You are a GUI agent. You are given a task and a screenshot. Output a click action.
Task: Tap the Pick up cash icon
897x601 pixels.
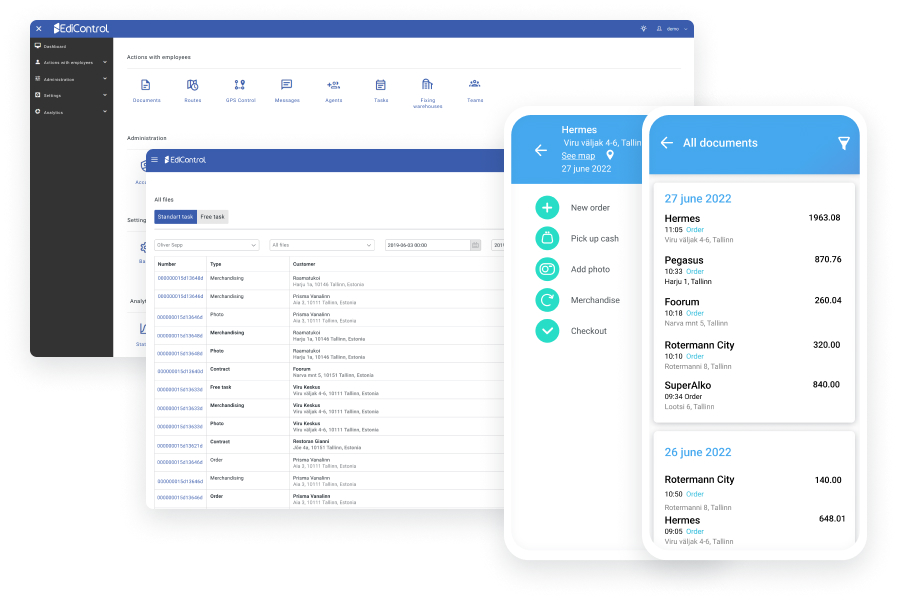click(547, 238)
